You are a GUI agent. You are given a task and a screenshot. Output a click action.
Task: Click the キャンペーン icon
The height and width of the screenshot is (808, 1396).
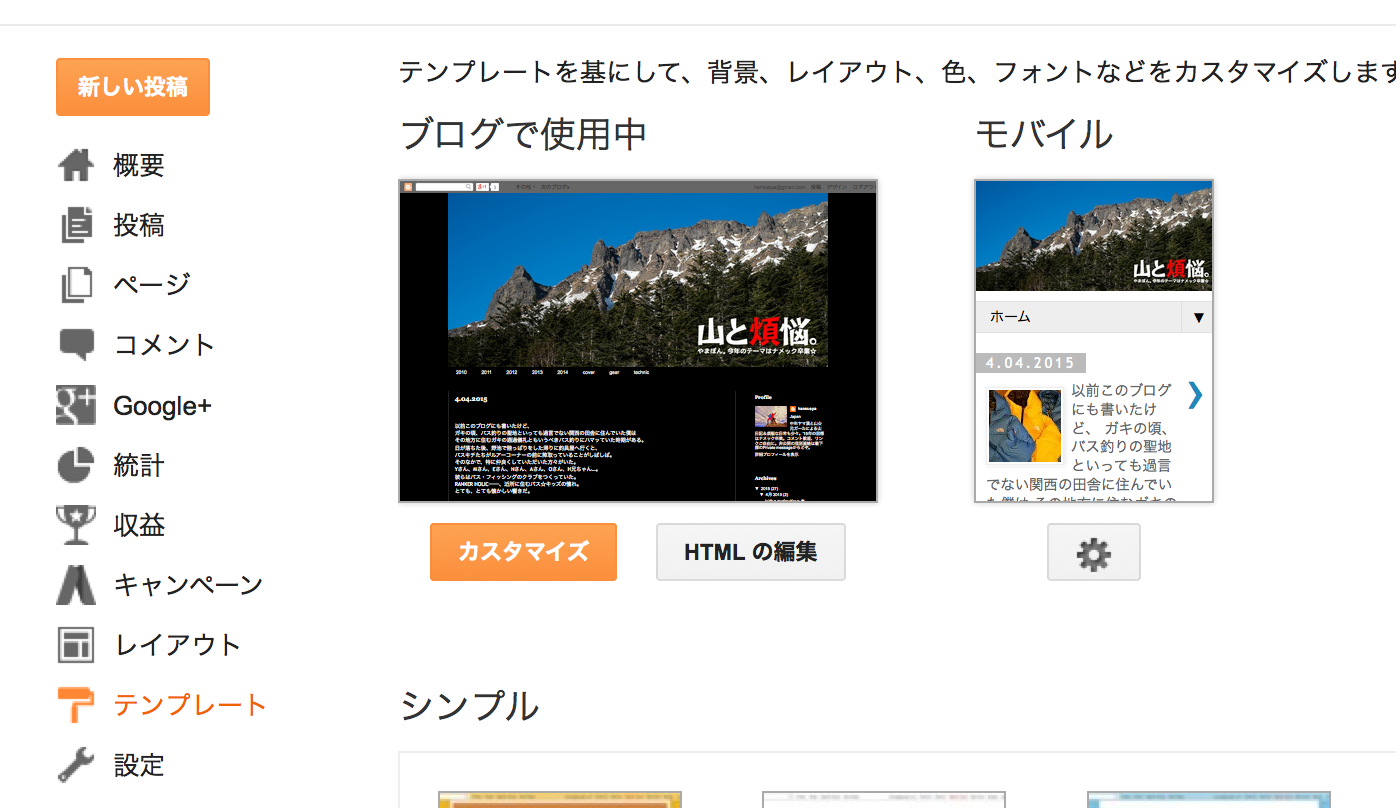click(77, 585)
